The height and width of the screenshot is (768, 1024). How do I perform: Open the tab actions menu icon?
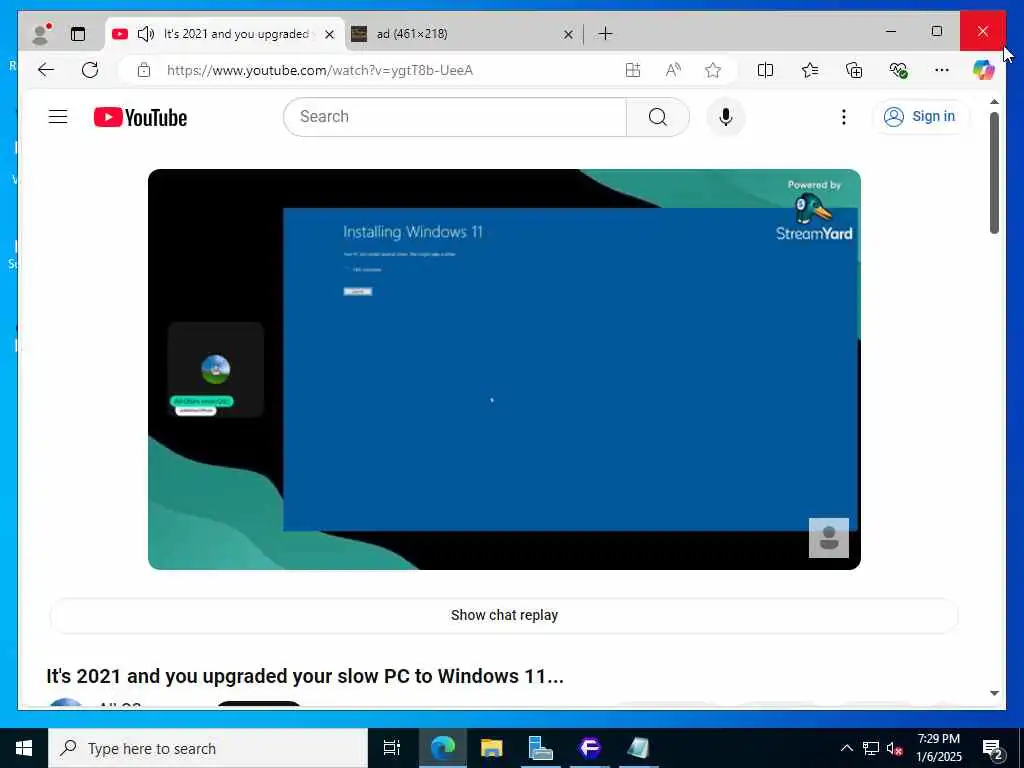click(78, 34)
